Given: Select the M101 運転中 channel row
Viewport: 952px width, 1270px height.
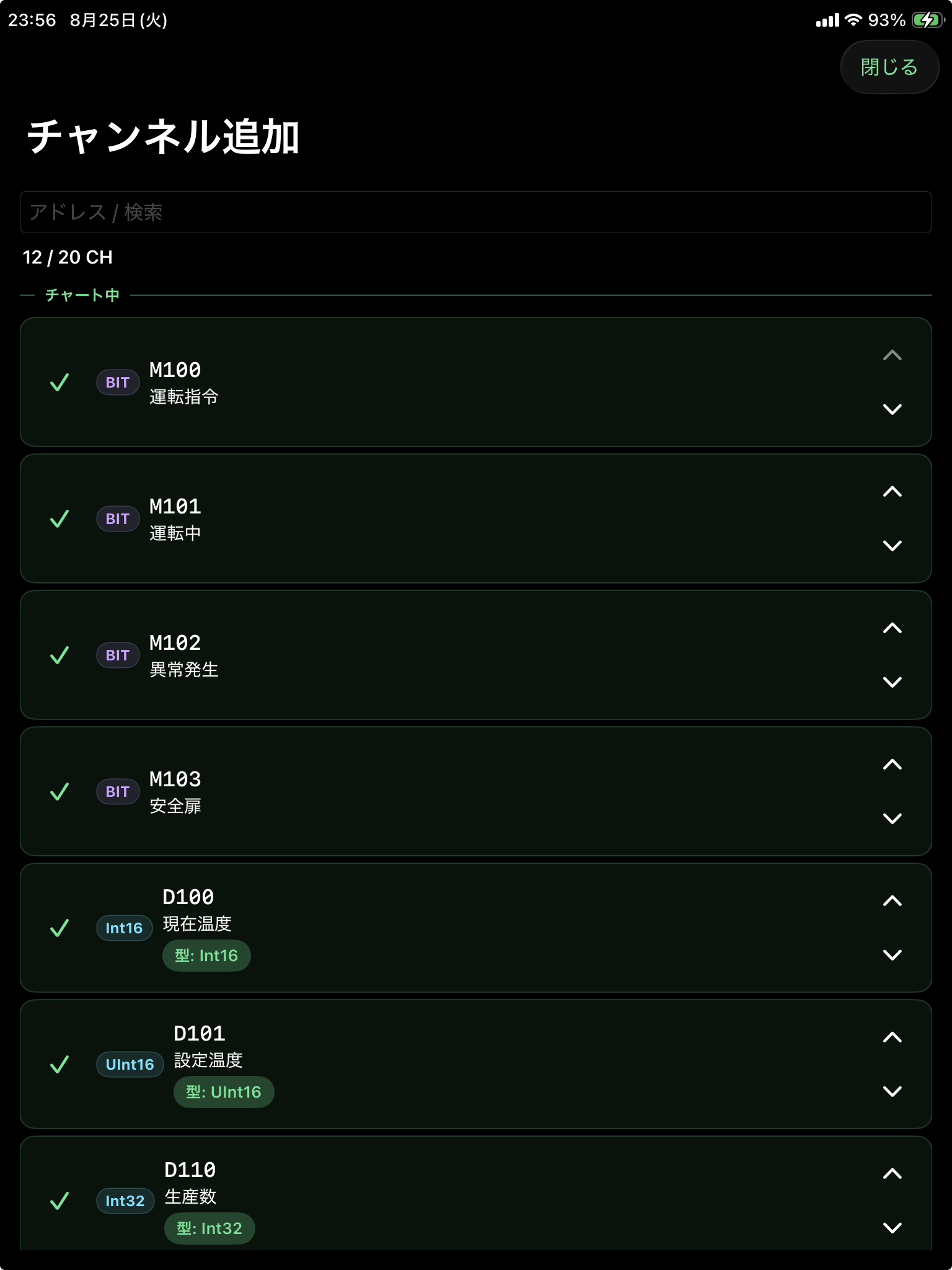Looking at the screenshot, I should [476, 518].
